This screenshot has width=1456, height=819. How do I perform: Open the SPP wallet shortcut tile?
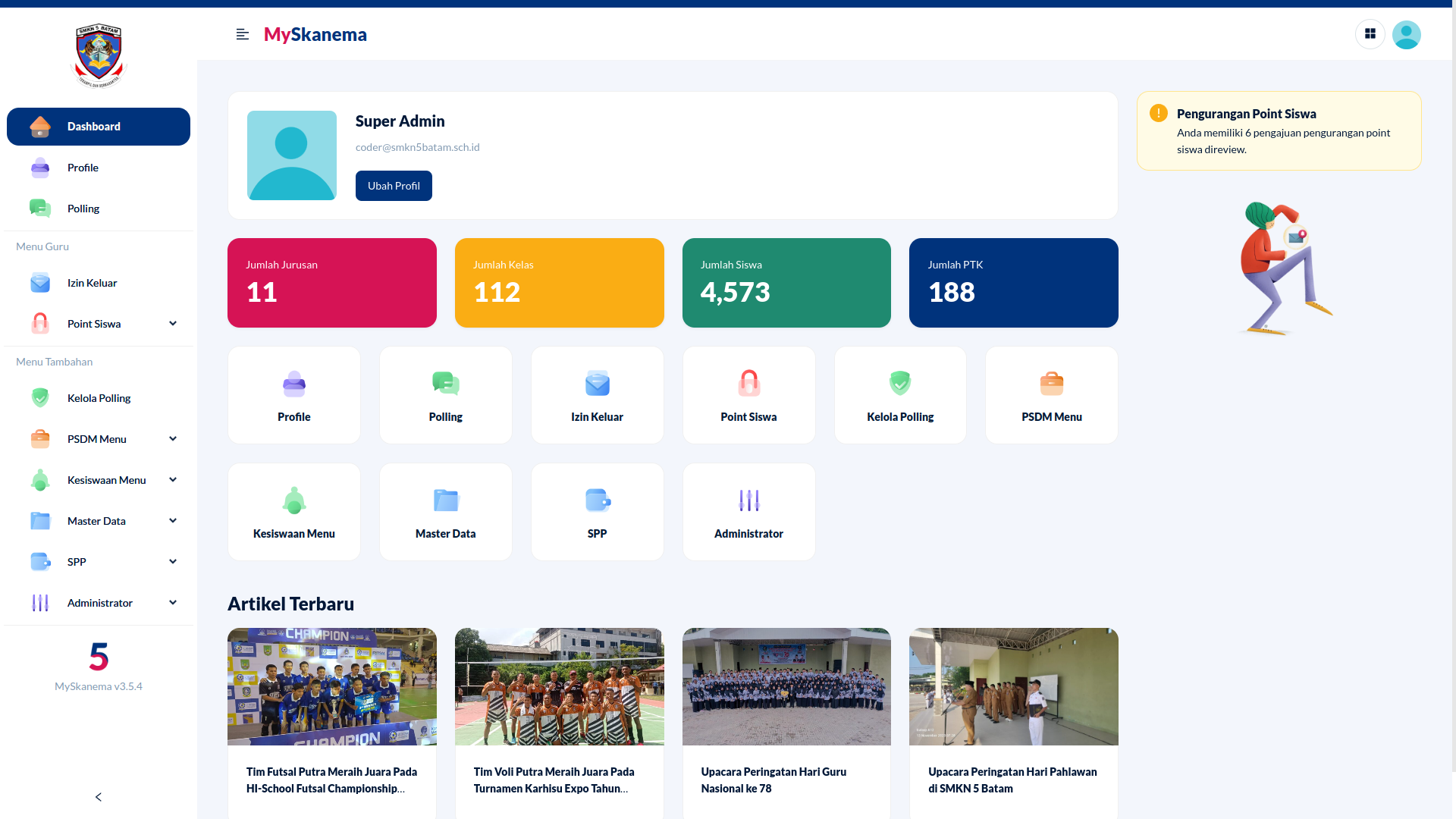pos(597,512)
